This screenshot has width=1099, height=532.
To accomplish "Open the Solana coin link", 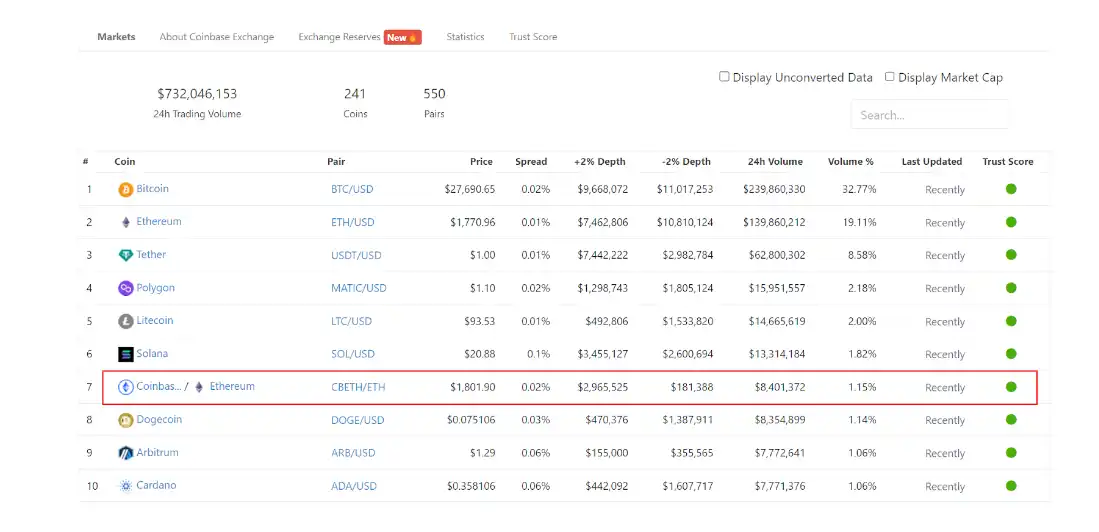I will (152, 353).
